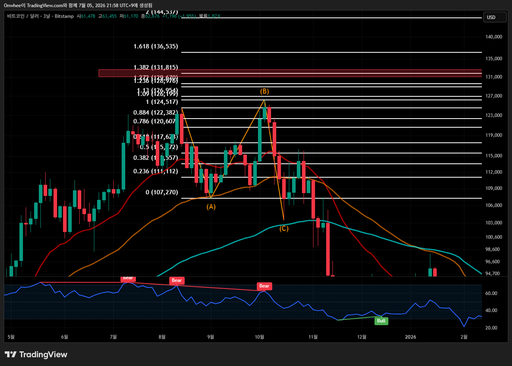Click the RSI 40.00 scale value
The height and width of the screenshot is (366, 512).
point(491,310)
